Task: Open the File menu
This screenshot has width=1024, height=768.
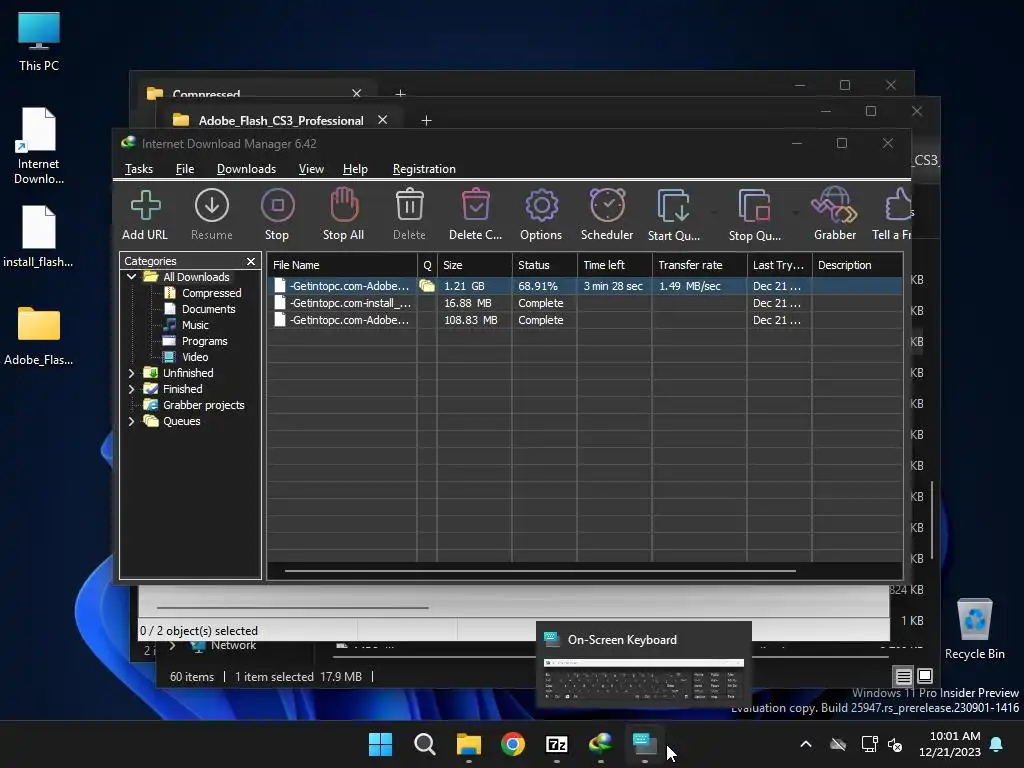Action: [x=185, y=169]
